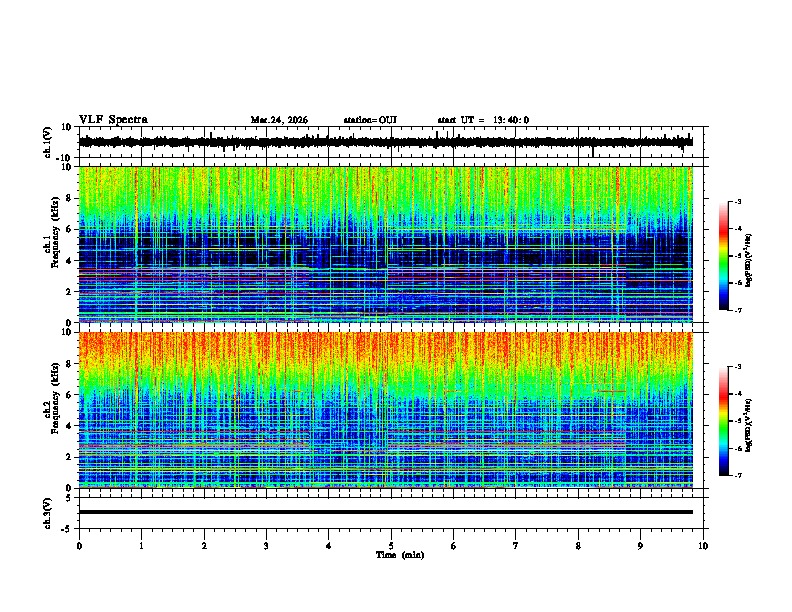
Task: Click the "Time (min)" x-axis label
Action: pyautogui.click(x=400, y=555)
